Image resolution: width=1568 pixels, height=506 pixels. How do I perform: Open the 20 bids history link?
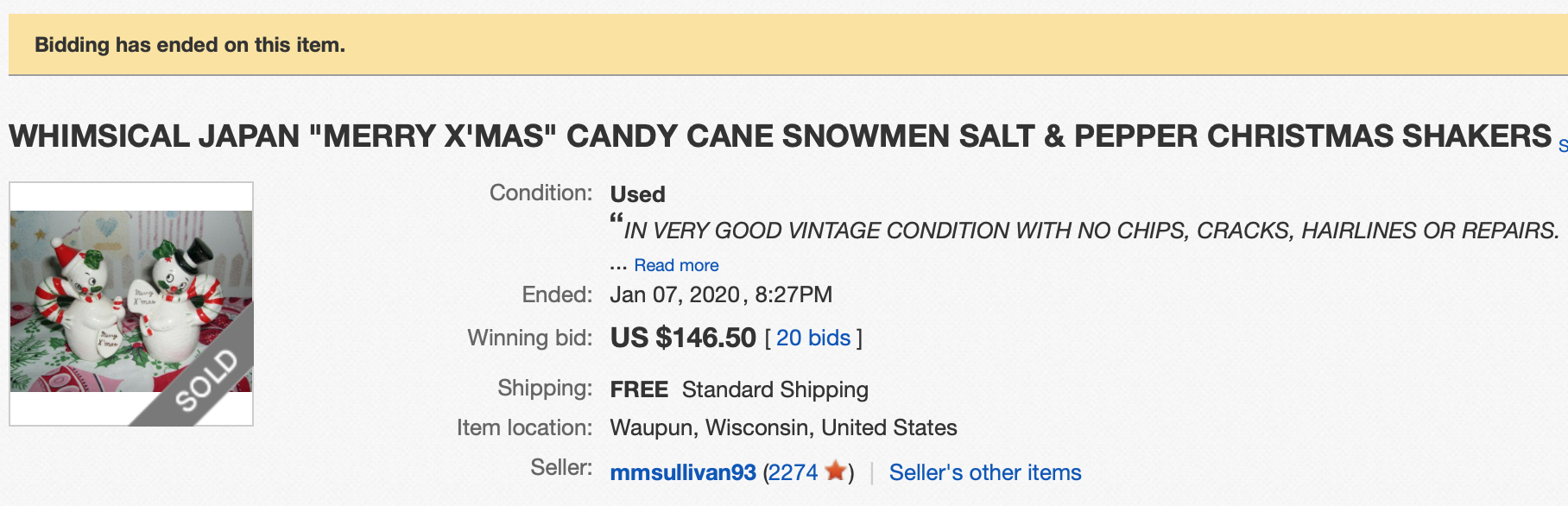coord(813,338)
